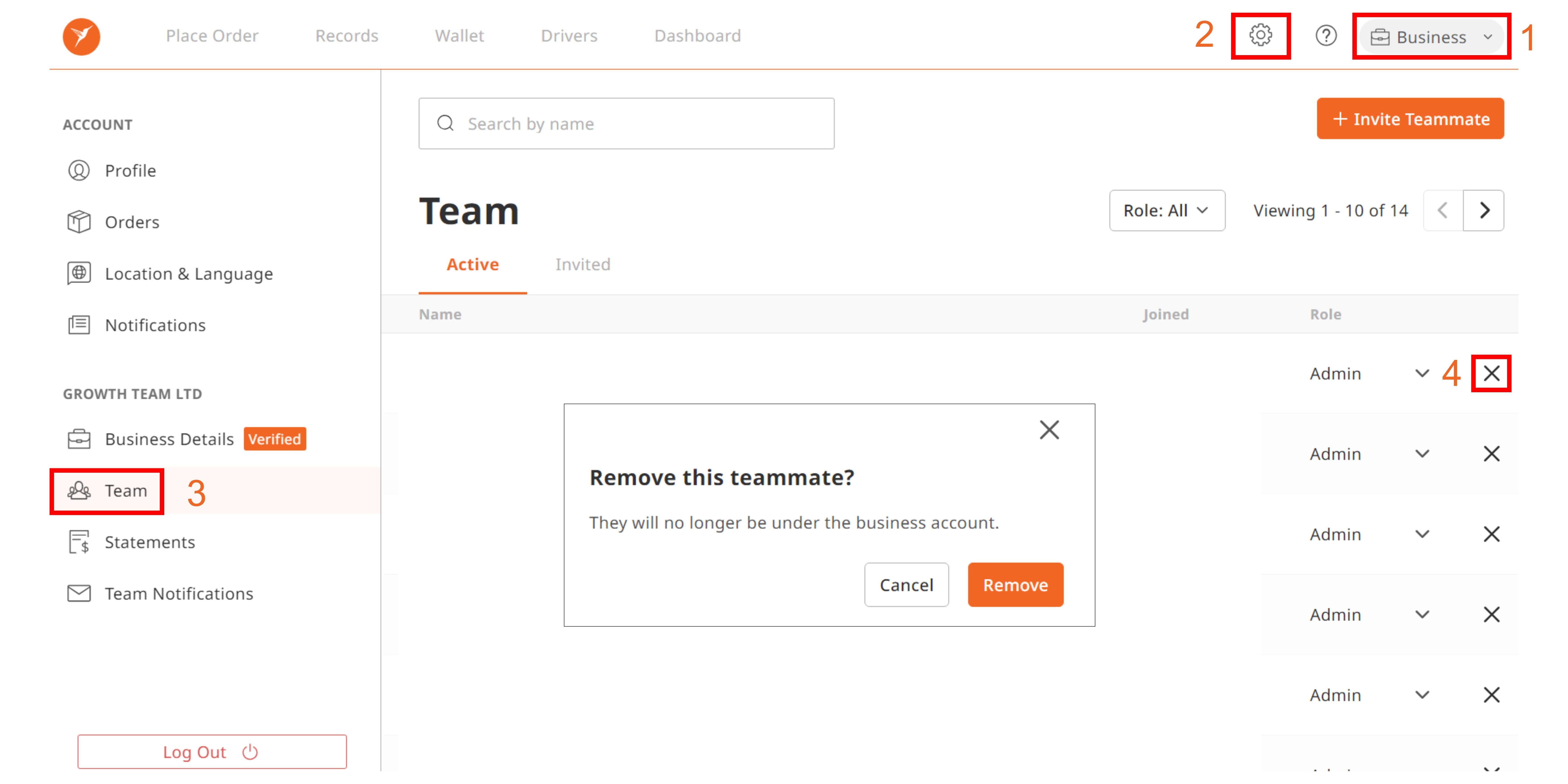Select Team in the sidebar
This screenshot has width=1568, height=784.
coord(125,491)
